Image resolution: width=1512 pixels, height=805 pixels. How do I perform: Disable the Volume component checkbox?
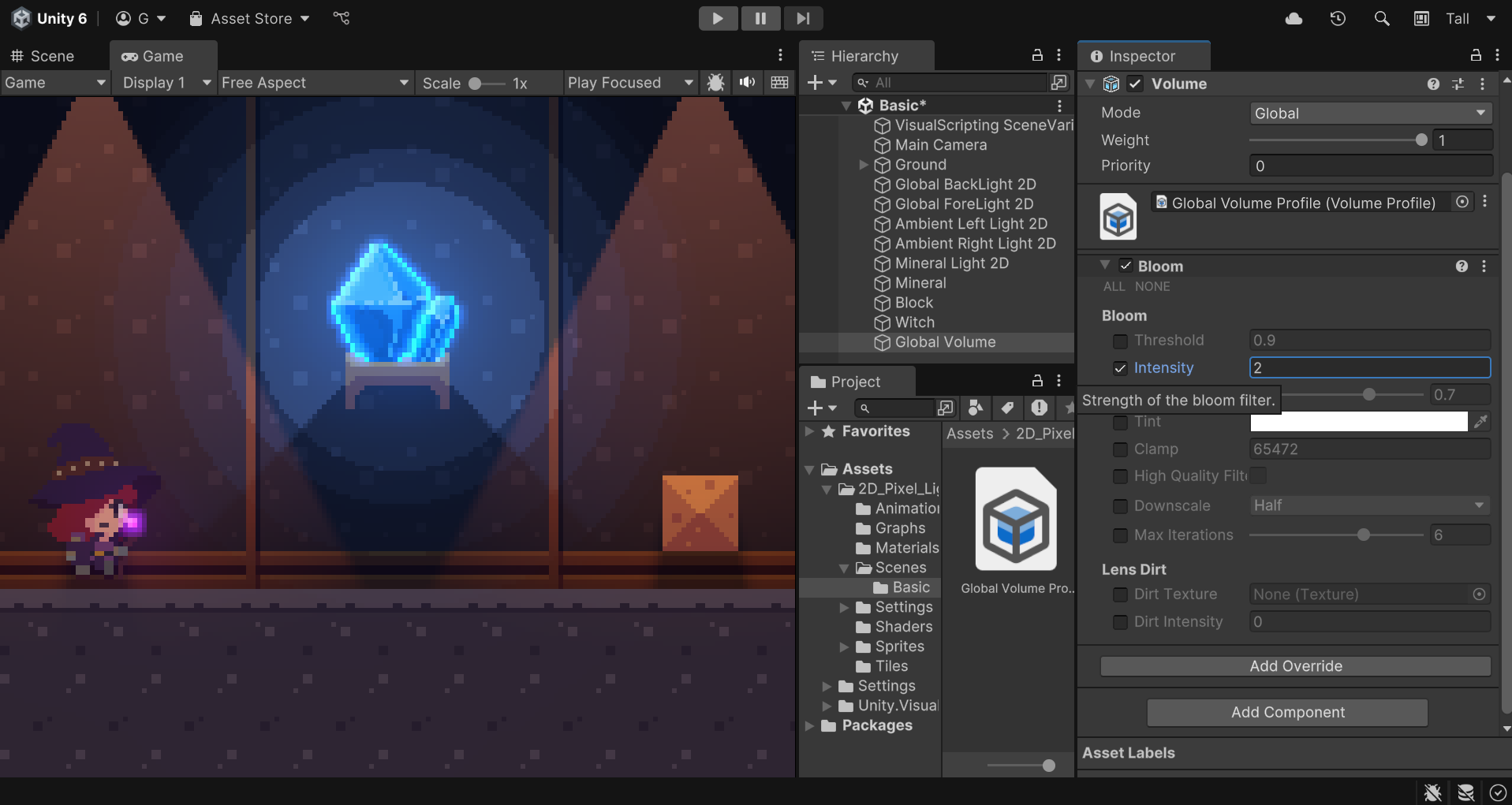pyautogui.click(x=1135, y=84)
